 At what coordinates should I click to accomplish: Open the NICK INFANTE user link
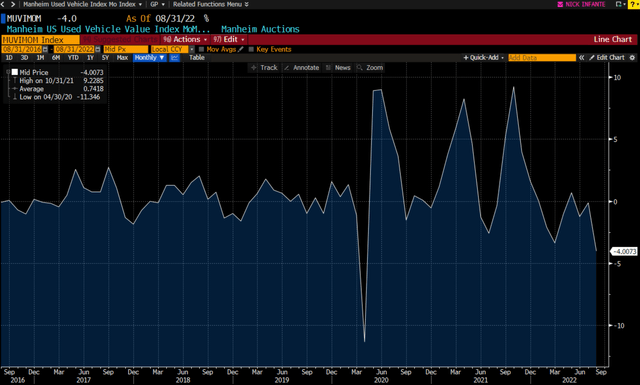click(585, 4)
